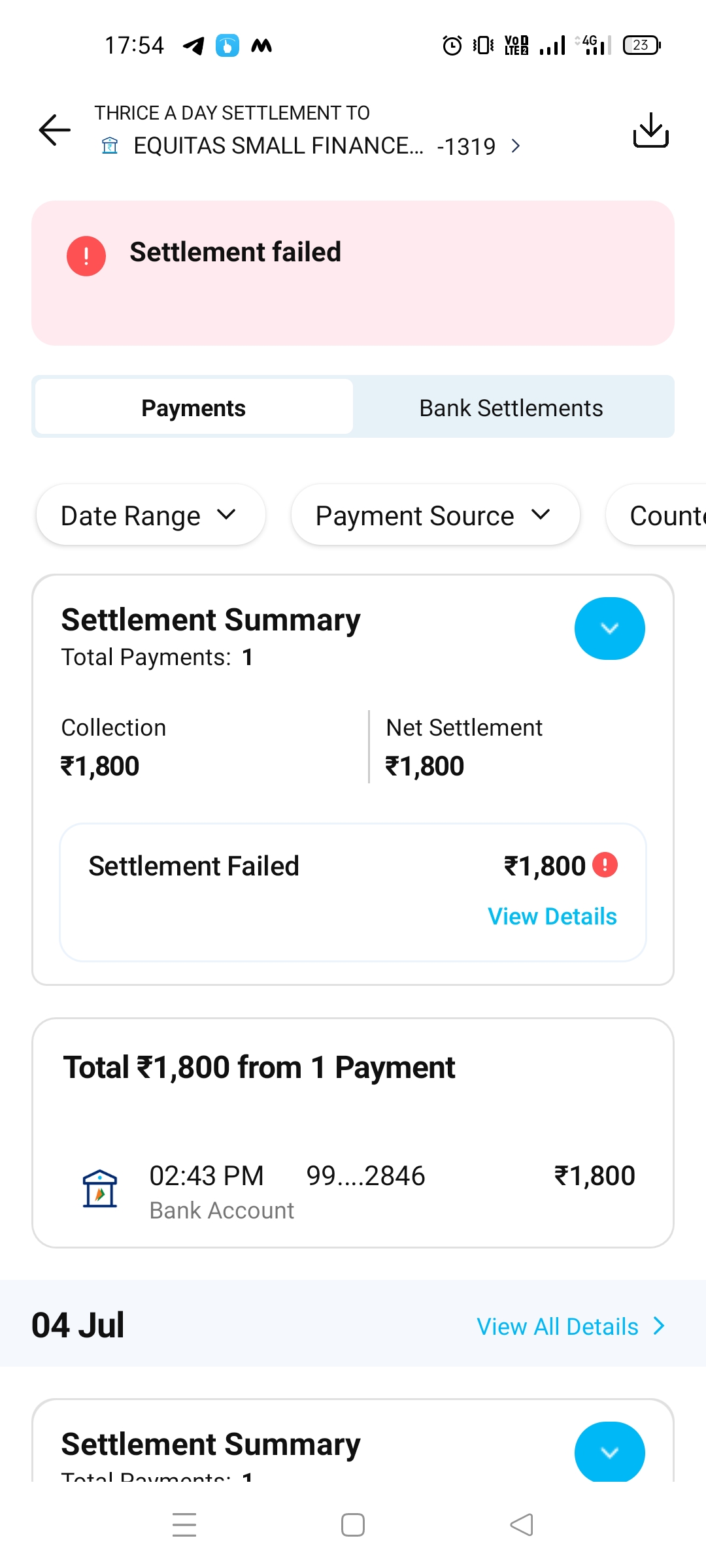Open the Equitas Small Finance account details

point(314,146)
